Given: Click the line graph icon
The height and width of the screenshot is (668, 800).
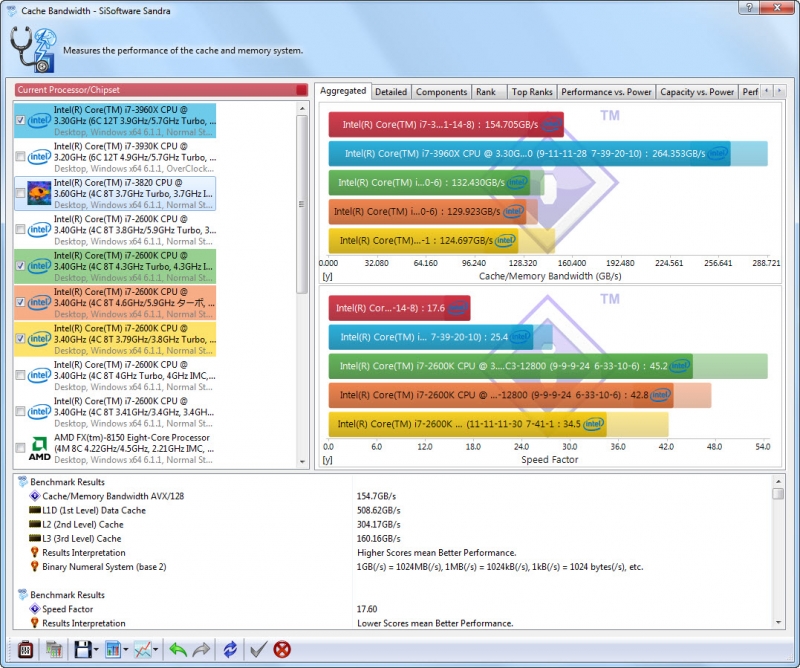Looking at the screenshot, I should coord(142,650).
